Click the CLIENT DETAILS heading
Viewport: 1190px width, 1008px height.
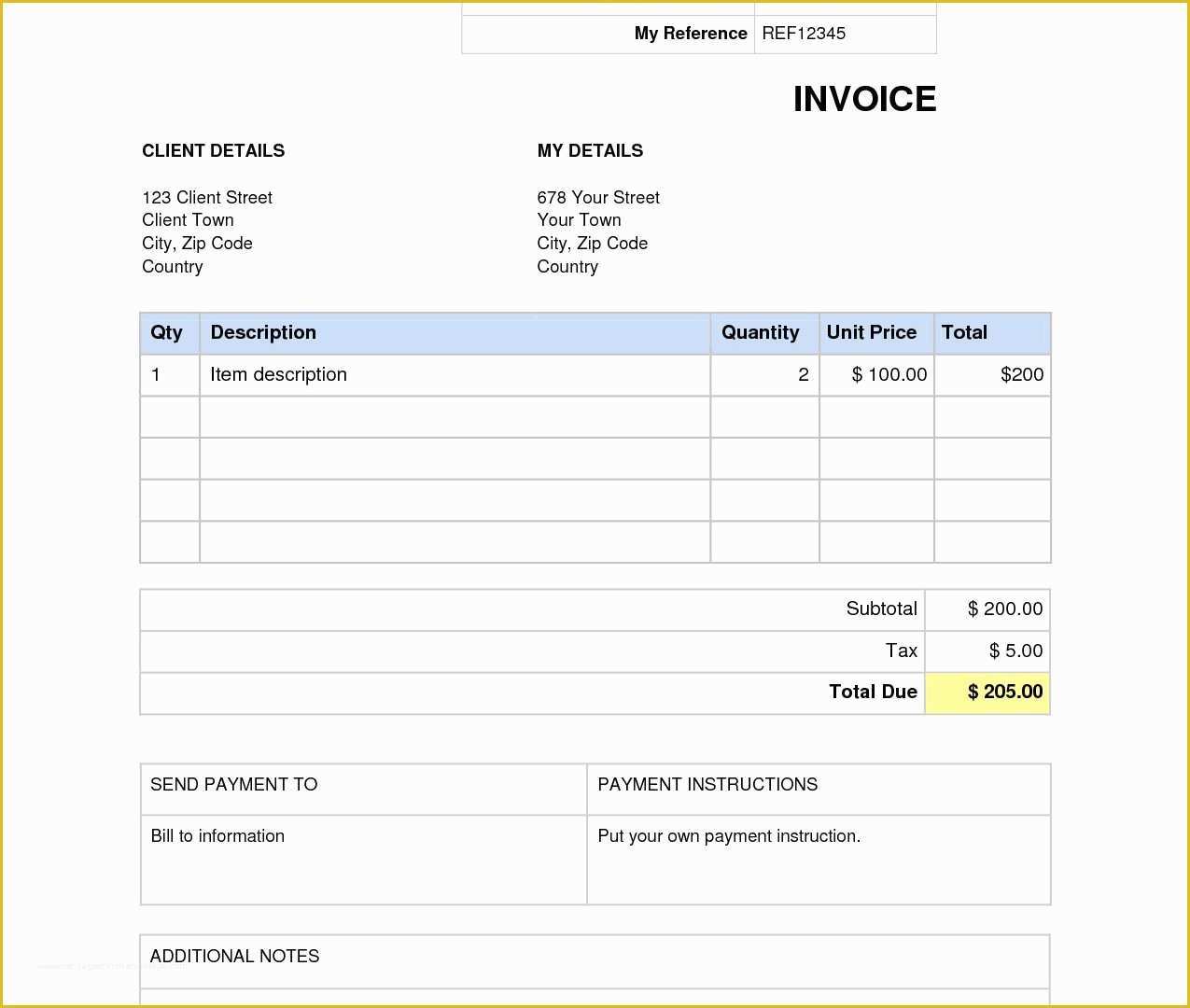pos(213,151)
